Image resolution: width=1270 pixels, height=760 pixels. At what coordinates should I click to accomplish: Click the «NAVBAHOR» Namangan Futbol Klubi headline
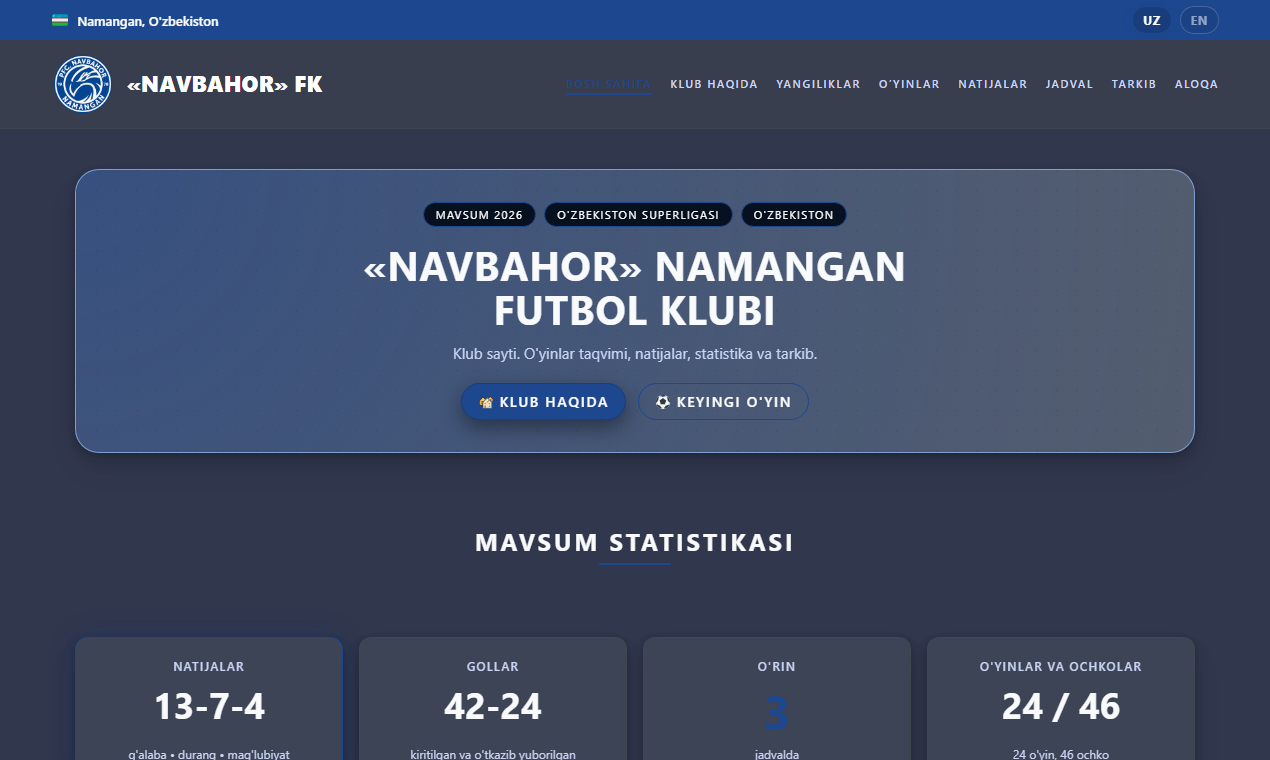[x=635, y=289]
